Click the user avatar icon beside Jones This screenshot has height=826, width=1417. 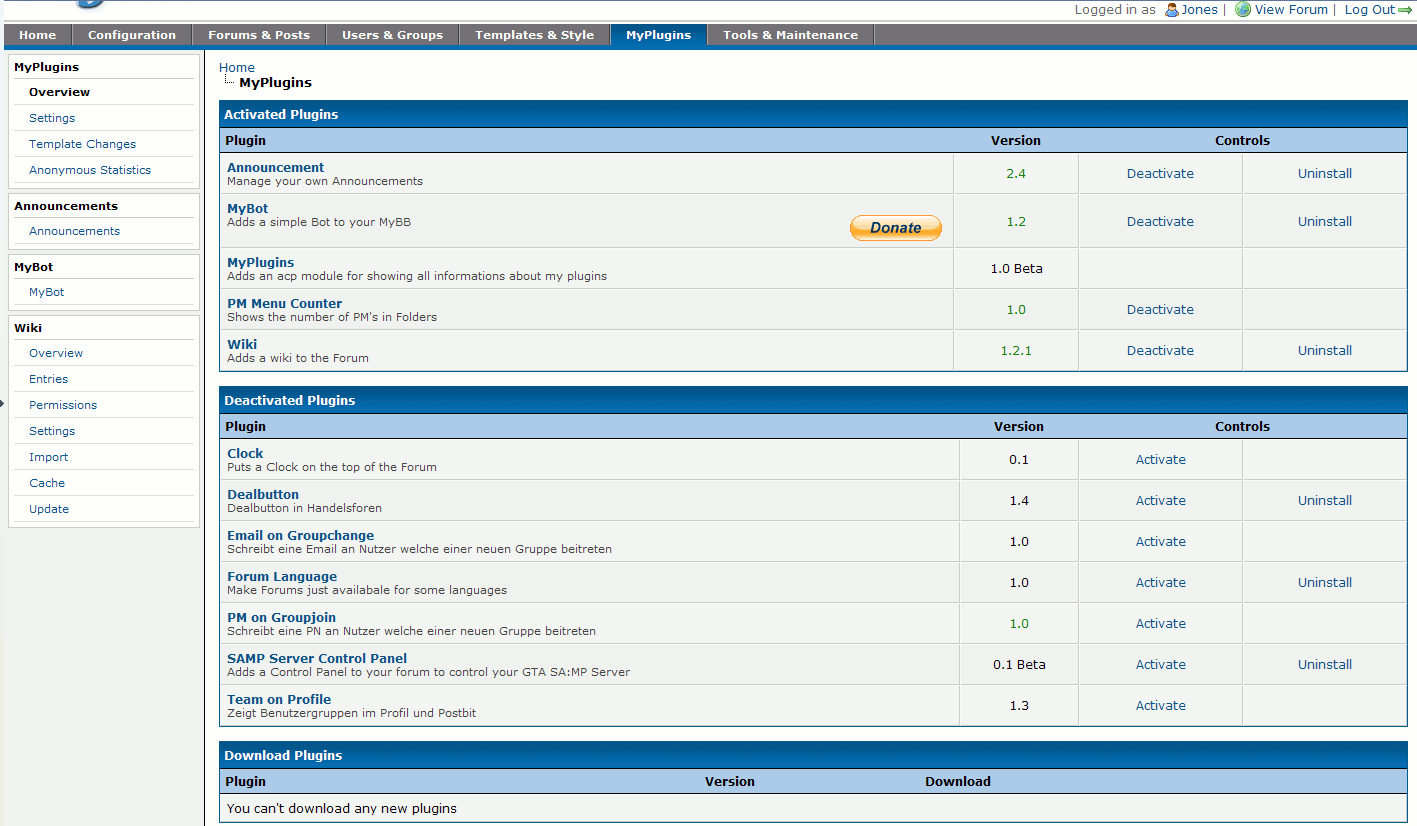pyautogui.click(x=1172, y=10)
